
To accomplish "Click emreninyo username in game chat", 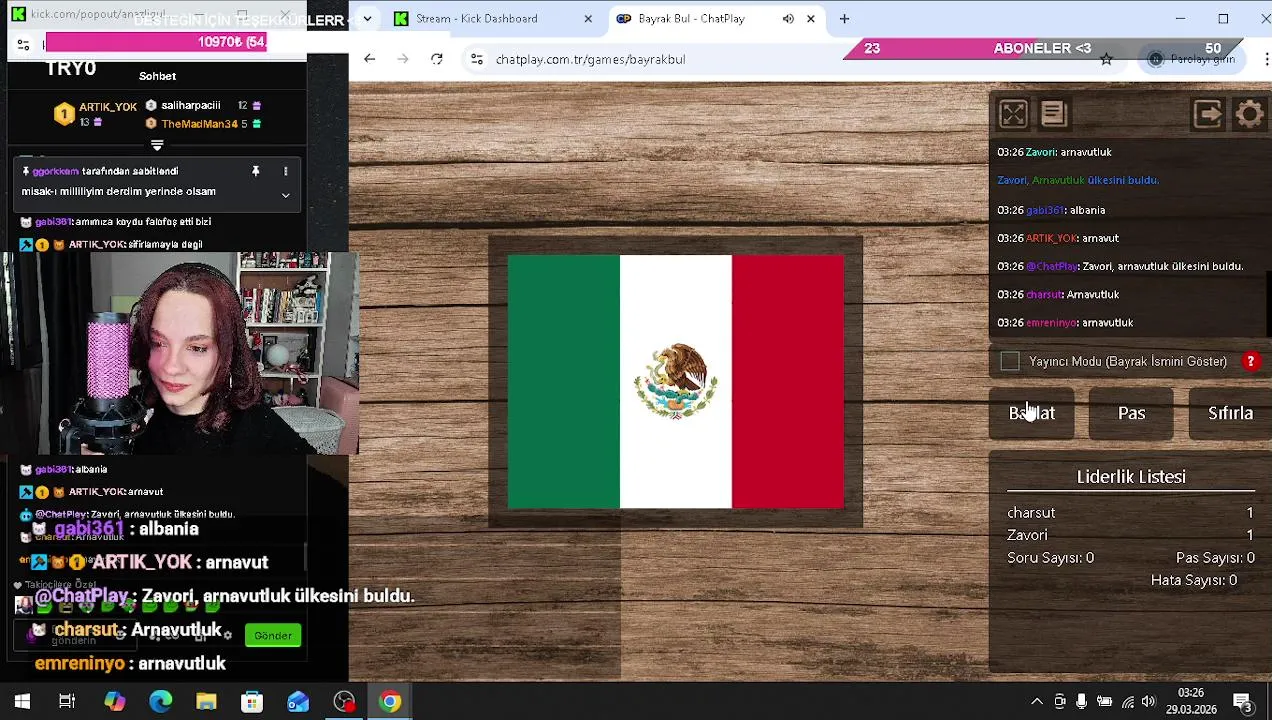I will point(1051,323).
